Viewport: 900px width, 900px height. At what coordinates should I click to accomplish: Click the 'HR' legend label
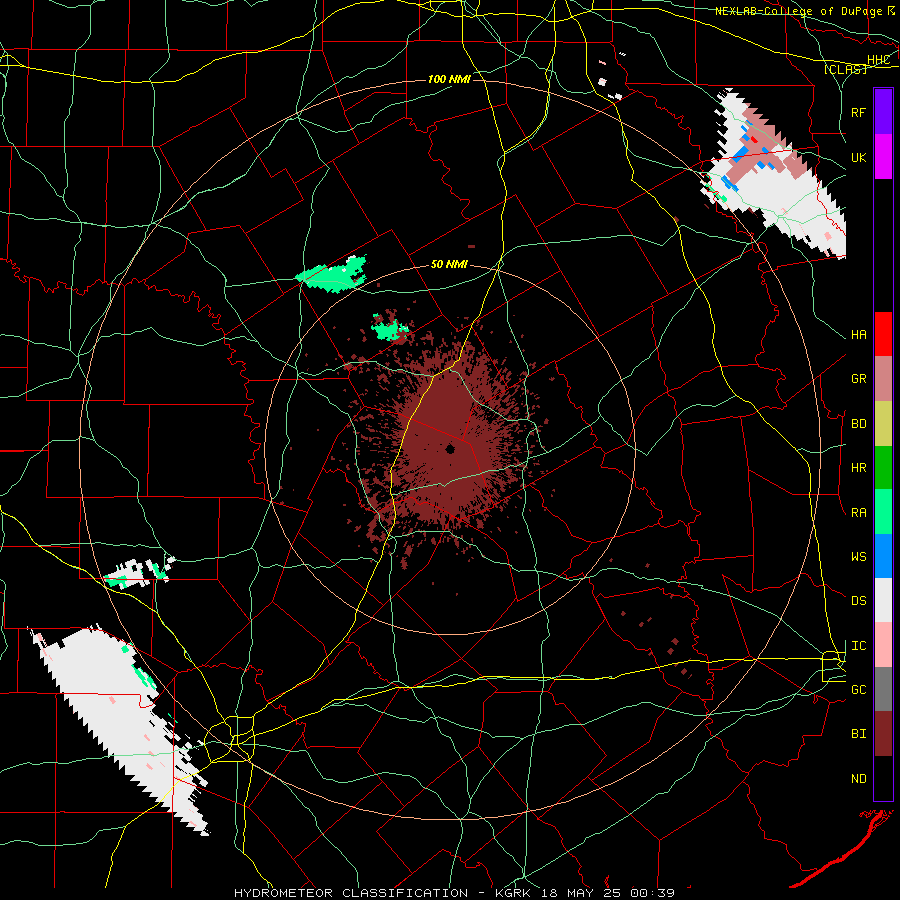(858, 468)
